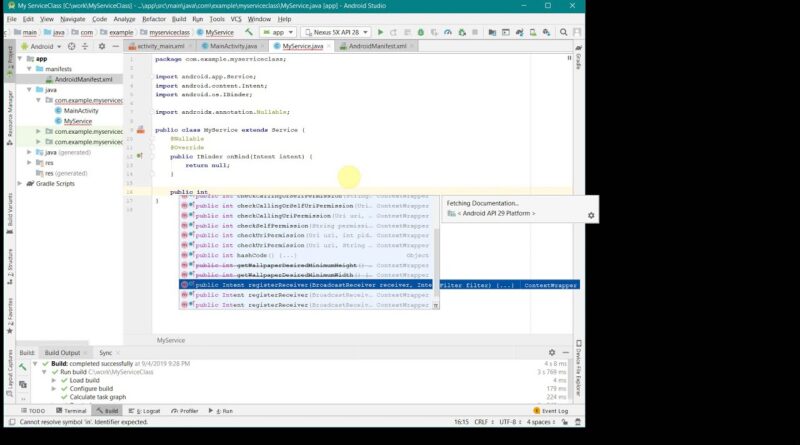Click the Profile app gauge icon in toolbar
This screenshot has height=445, width=800.
click(448, 32)
